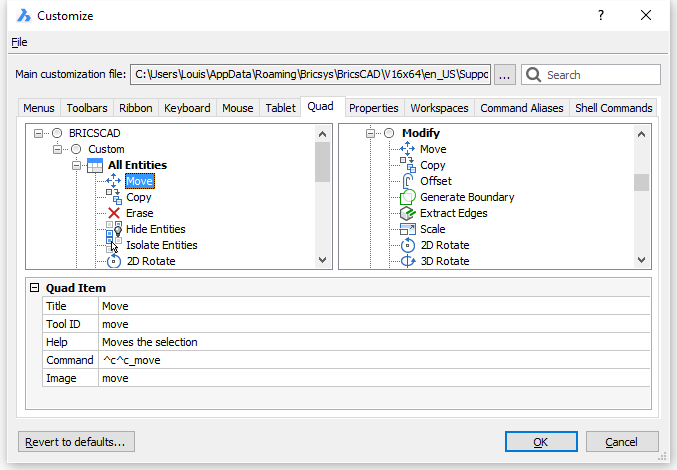Click the Cancel button
This screenshot has height=470, width=677.
pos(622,442)
